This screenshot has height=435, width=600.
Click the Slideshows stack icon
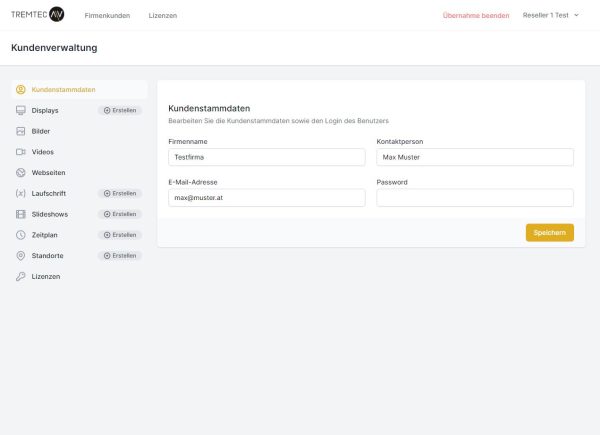point(21,214)
